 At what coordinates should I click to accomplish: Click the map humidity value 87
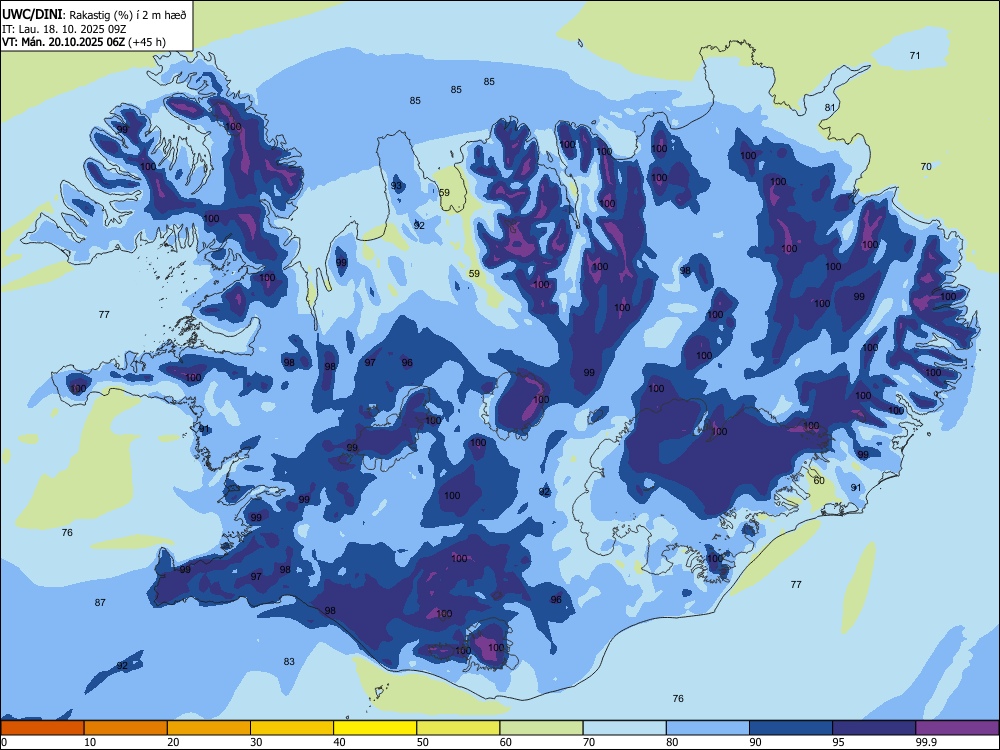pos(100,602)
